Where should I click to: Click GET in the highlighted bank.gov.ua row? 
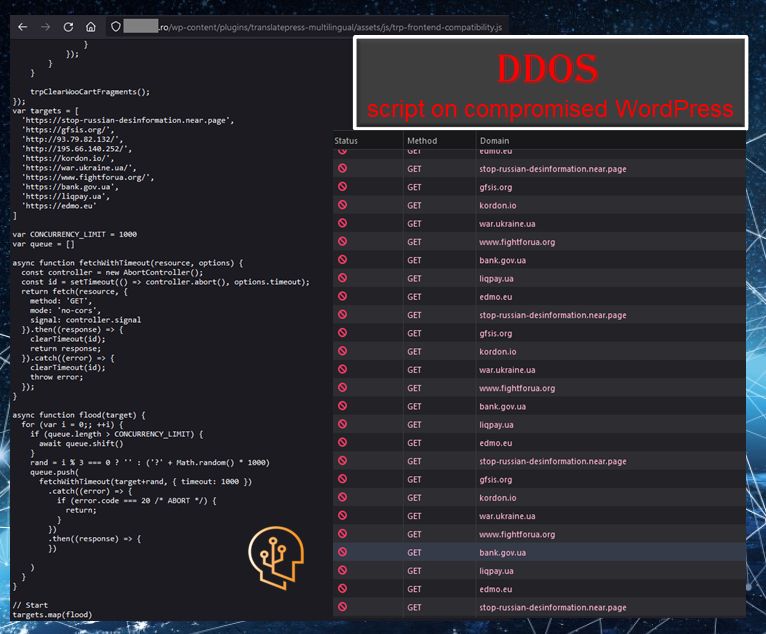(414, 553)
